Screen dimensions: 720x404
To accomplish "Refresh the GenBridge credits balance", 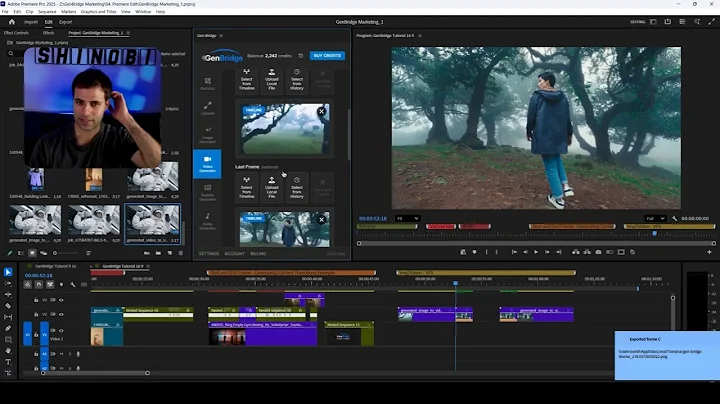I will click(300, 56).
